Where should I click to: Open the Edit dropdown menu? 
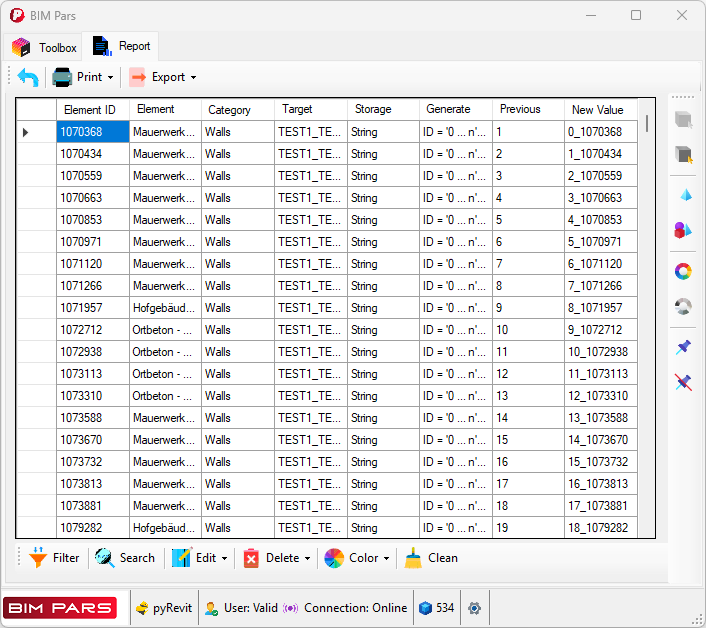pyautogui.click(x=200, y=558)
